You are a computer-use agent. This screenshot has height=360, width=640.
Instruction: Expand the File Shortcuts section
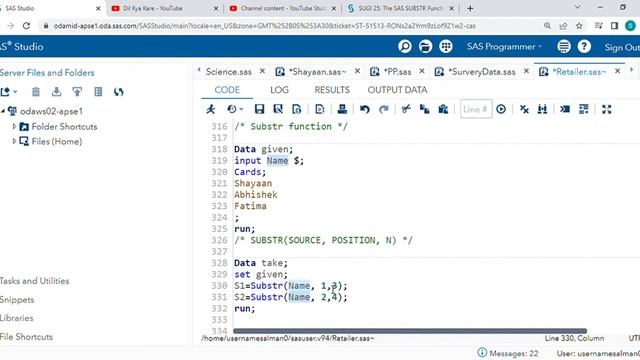[27, 337]
